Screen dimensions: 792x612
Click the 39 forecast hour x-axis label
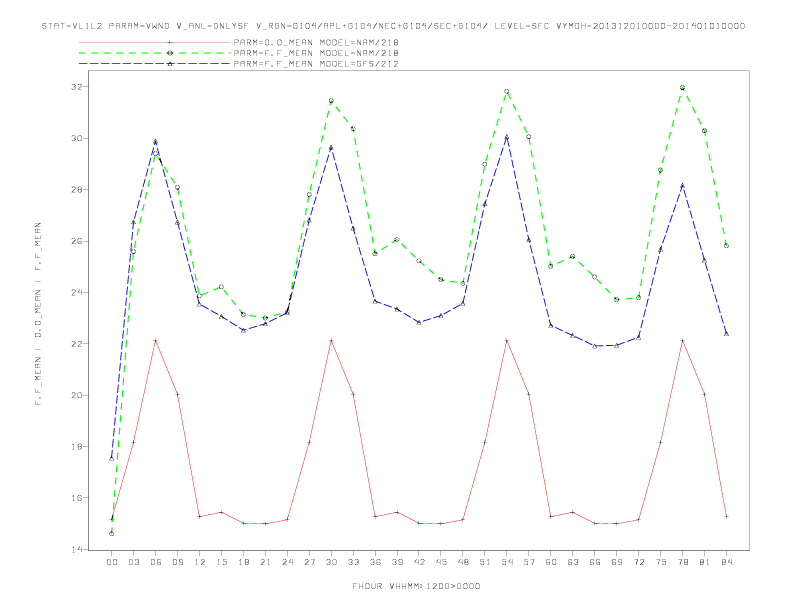(x=397, y=562)
